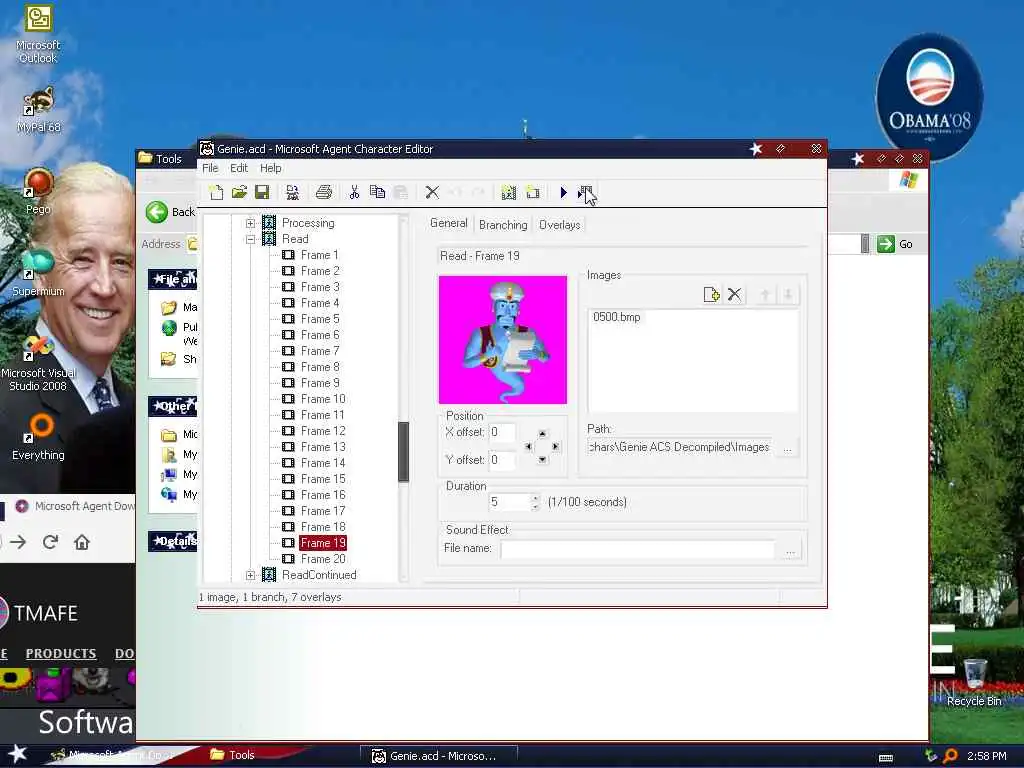This screenshot has width=1024, height=768.
Task: Cut selection with the scissors icon
Action: click(x=354, y=192)
